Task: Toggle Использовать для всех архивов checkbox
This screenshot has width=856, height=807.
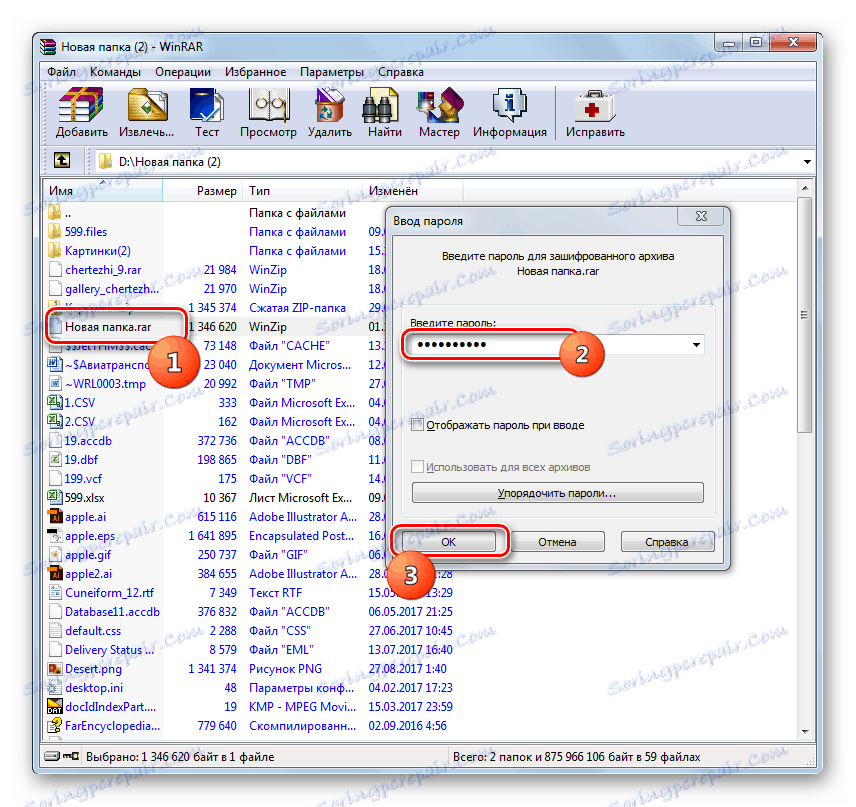Action: 418,467
